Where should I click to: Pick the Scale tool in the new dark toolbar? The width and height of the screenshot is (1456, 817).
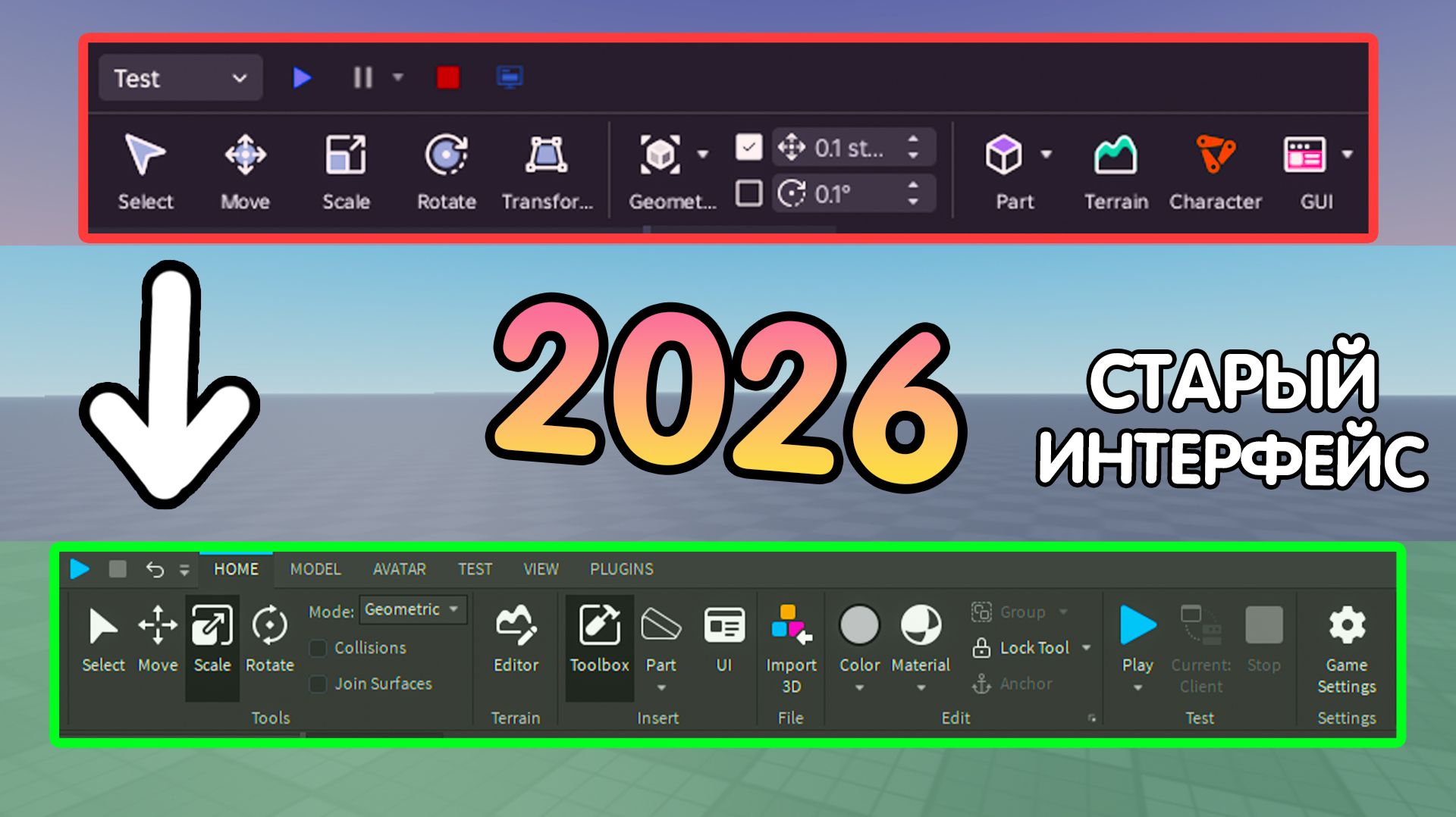[346, 172]
